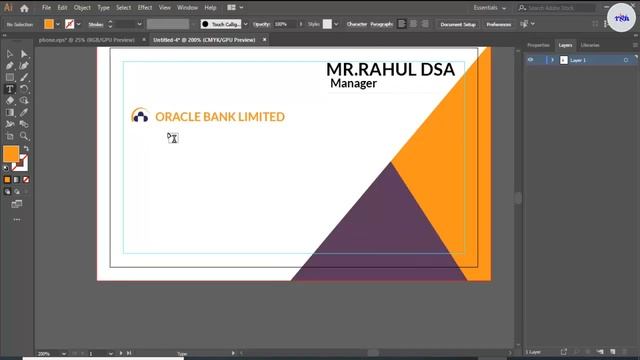Open the graphic Style dropdown arrow
Image resolution: width=640 pixels, height=360 pixels.
[336, 24]
